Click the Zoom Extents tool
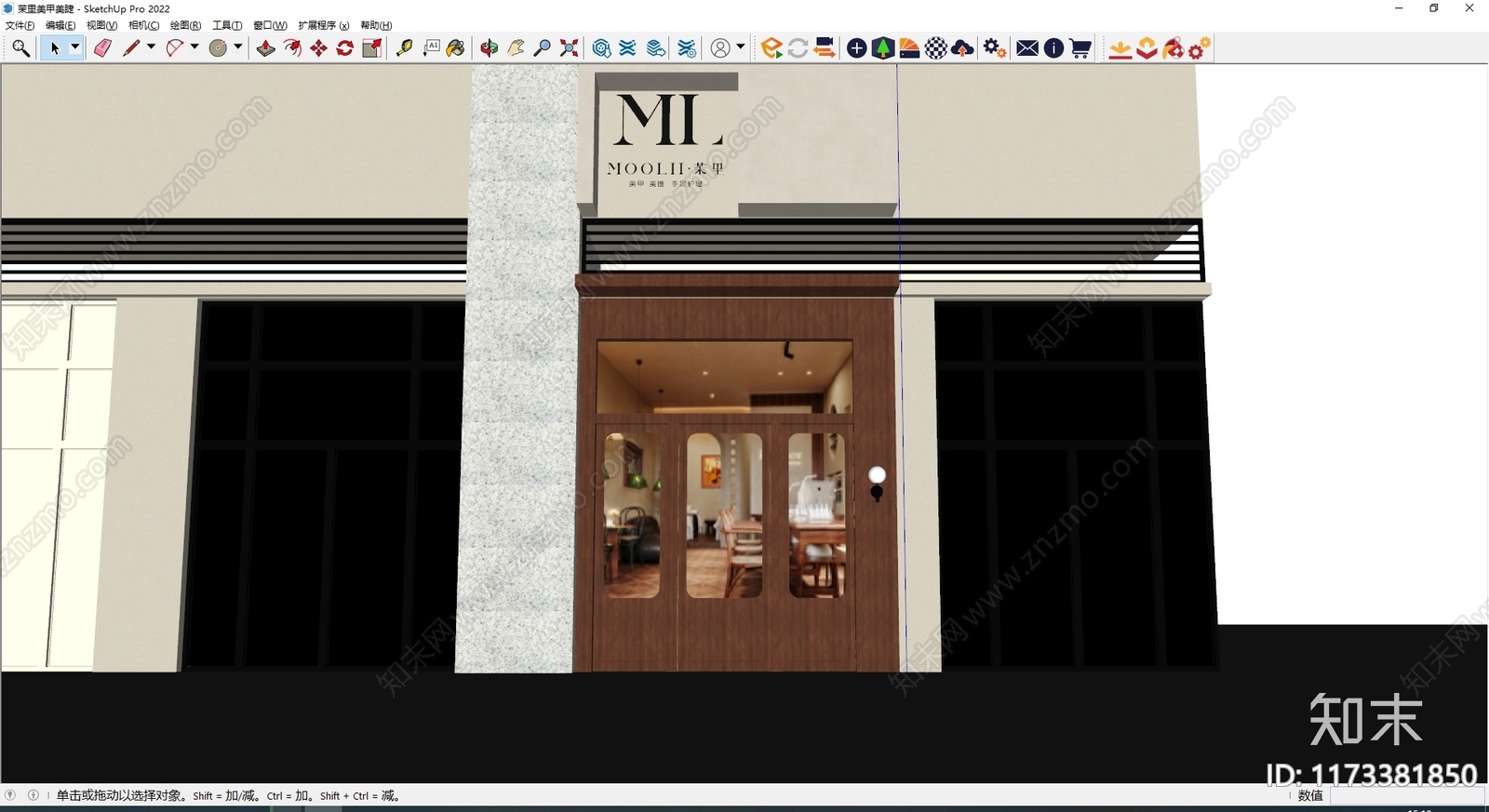 [x=569, y=48]
